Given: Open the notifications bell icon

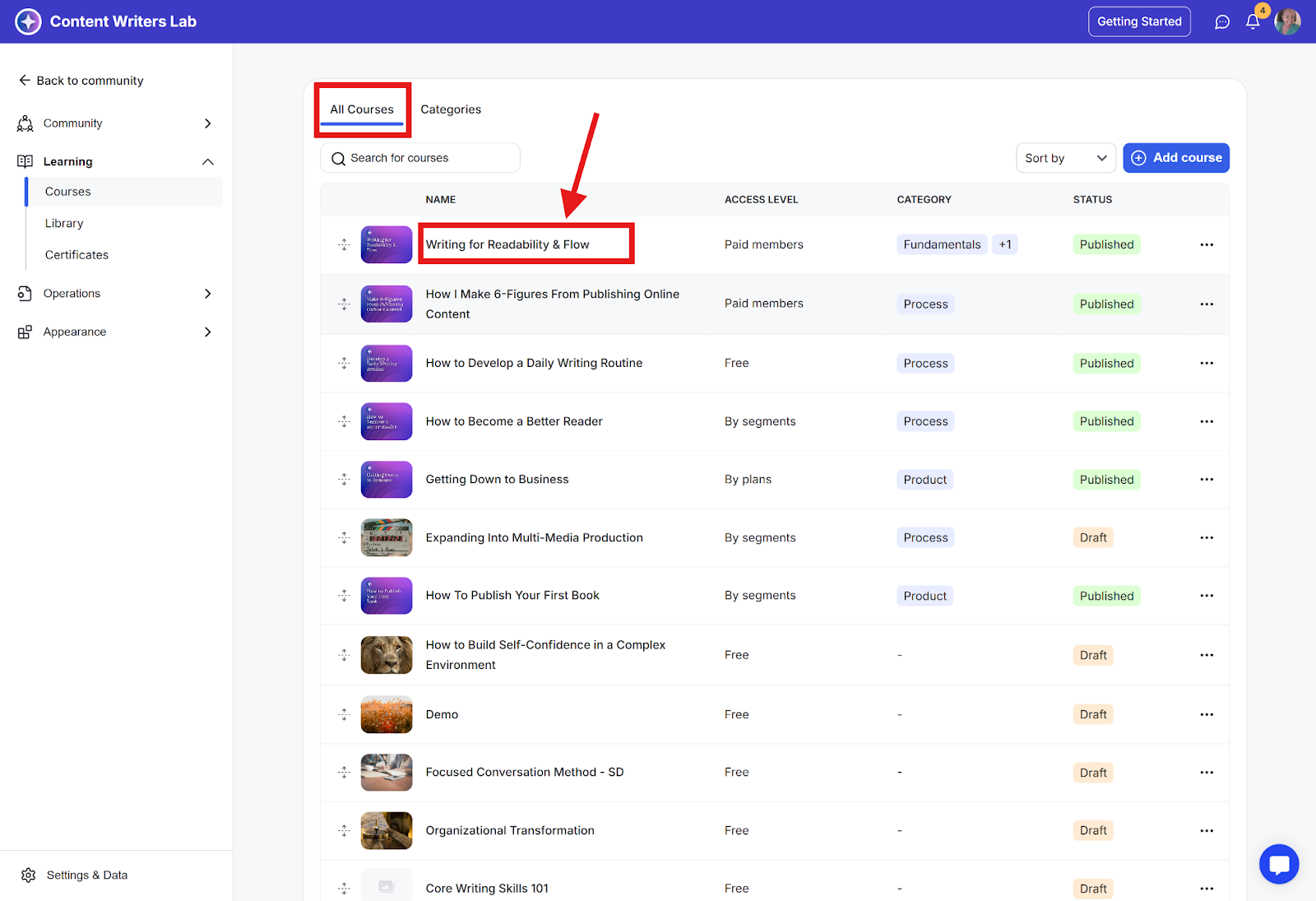Looking at the screenshot, I should point(1252,22).
